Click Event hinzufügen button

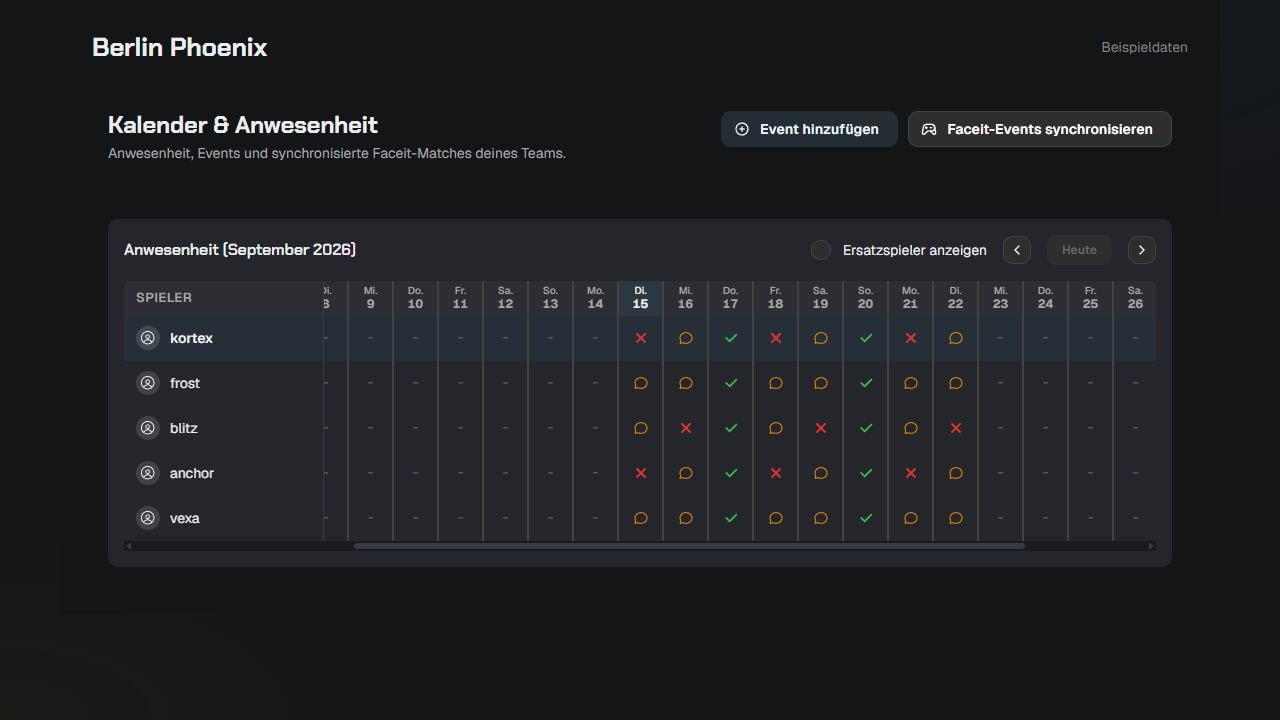[x=809, y=129]
